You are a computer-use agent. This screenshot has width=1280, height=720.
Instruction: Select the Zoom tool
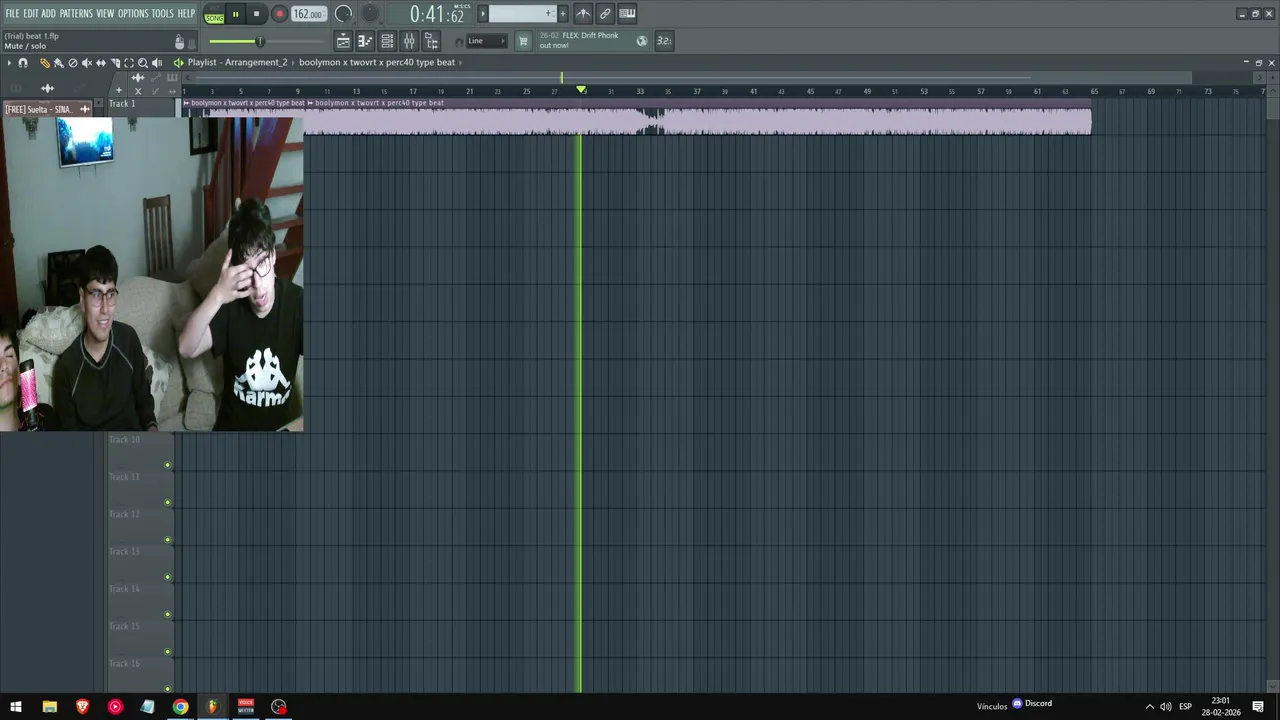[x=142, y=63]
